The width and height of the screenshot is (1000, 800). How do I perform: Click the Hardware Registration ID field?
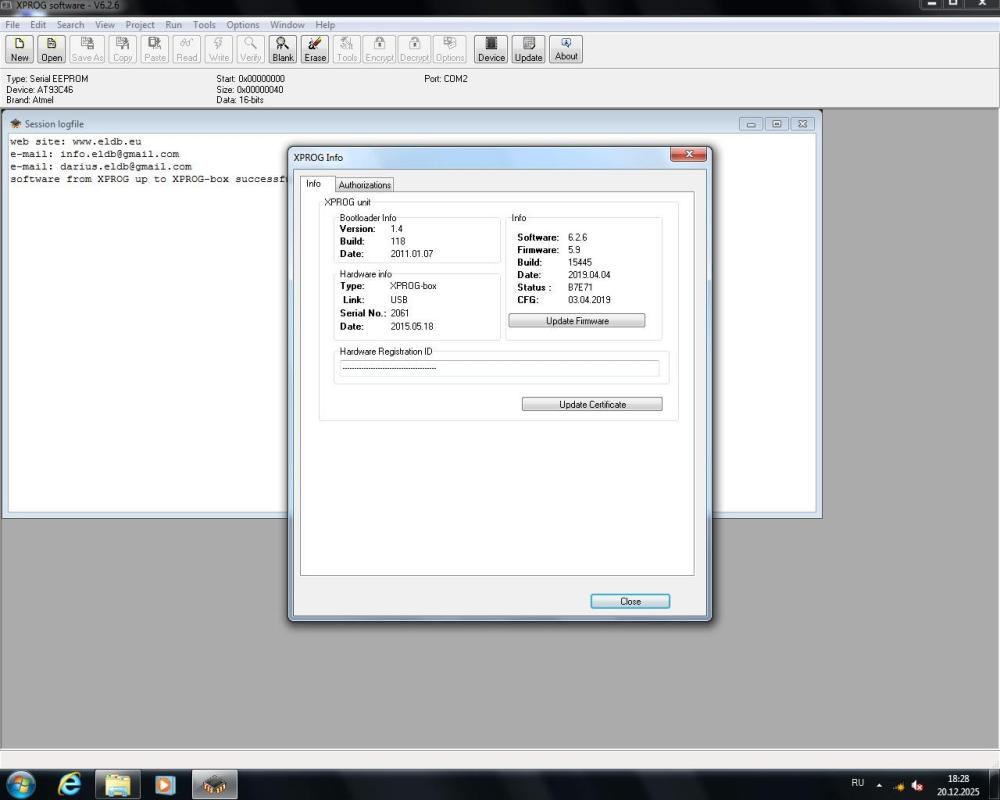[x=499, y=368]
